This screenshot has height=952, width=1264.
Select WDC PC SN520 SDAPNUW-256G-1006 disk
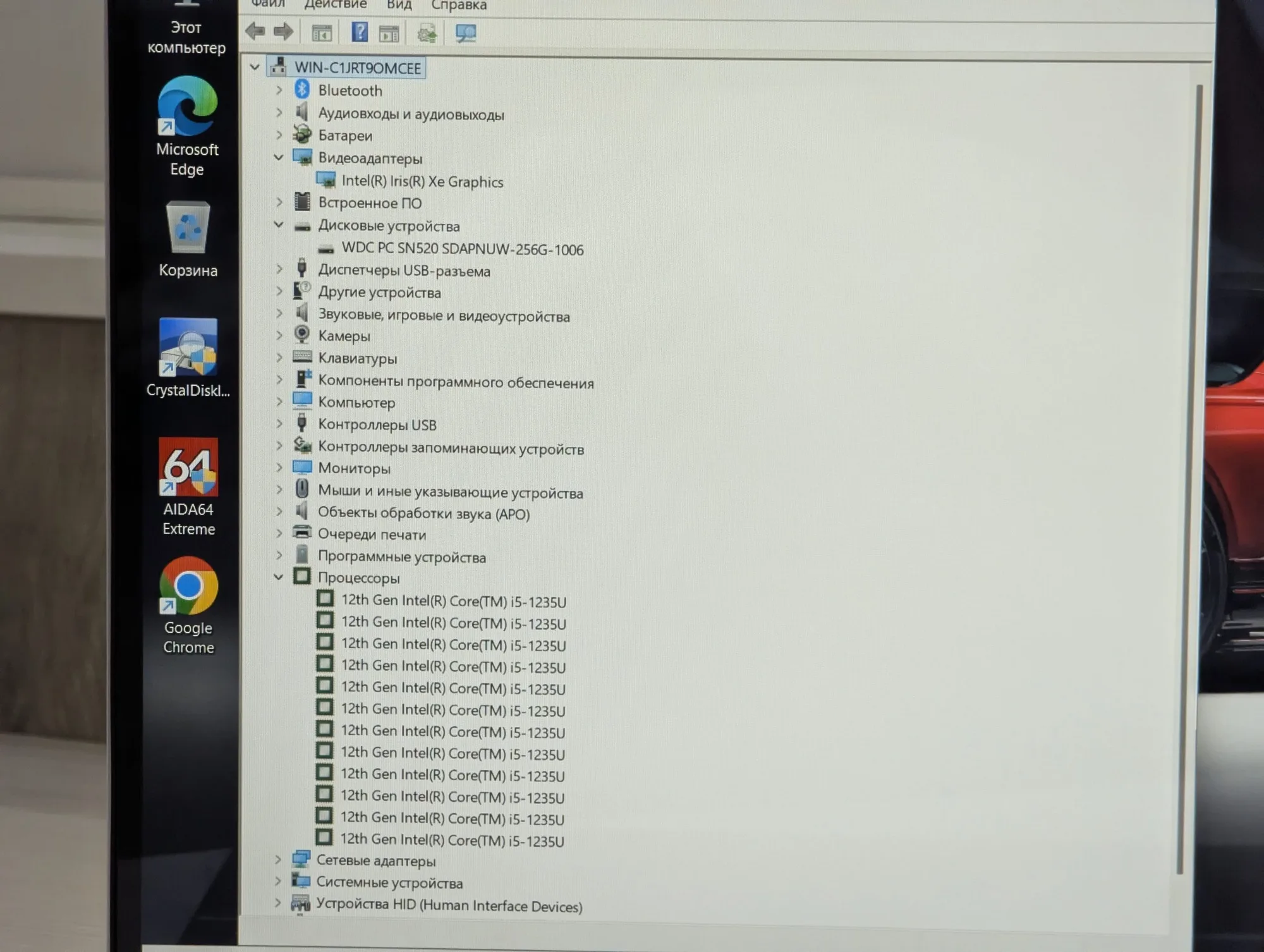tap(462, 249)
